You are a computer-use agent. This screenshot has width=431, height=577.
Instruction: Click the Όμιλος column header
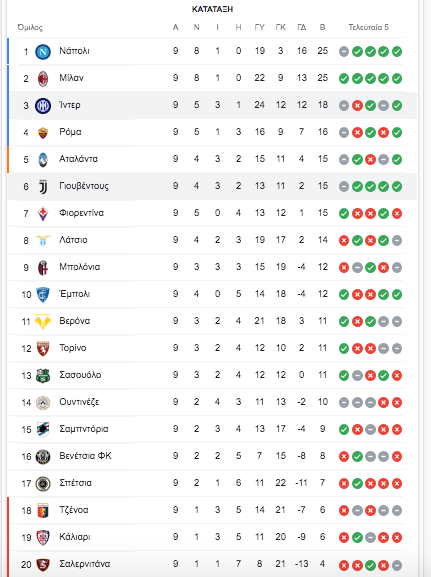coord(30,28)
